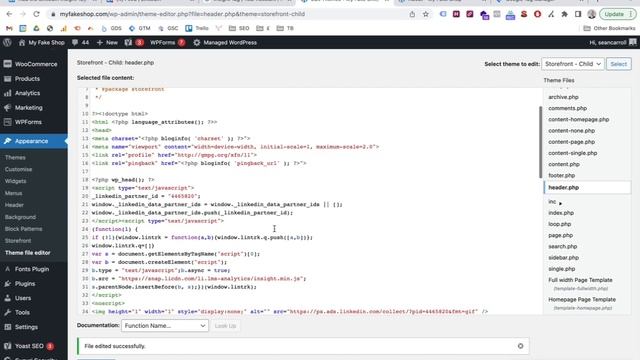This screenshot has width=640, height=360.
Task: Click the code editor vertical scrollbar
Action: coord(541,142)
